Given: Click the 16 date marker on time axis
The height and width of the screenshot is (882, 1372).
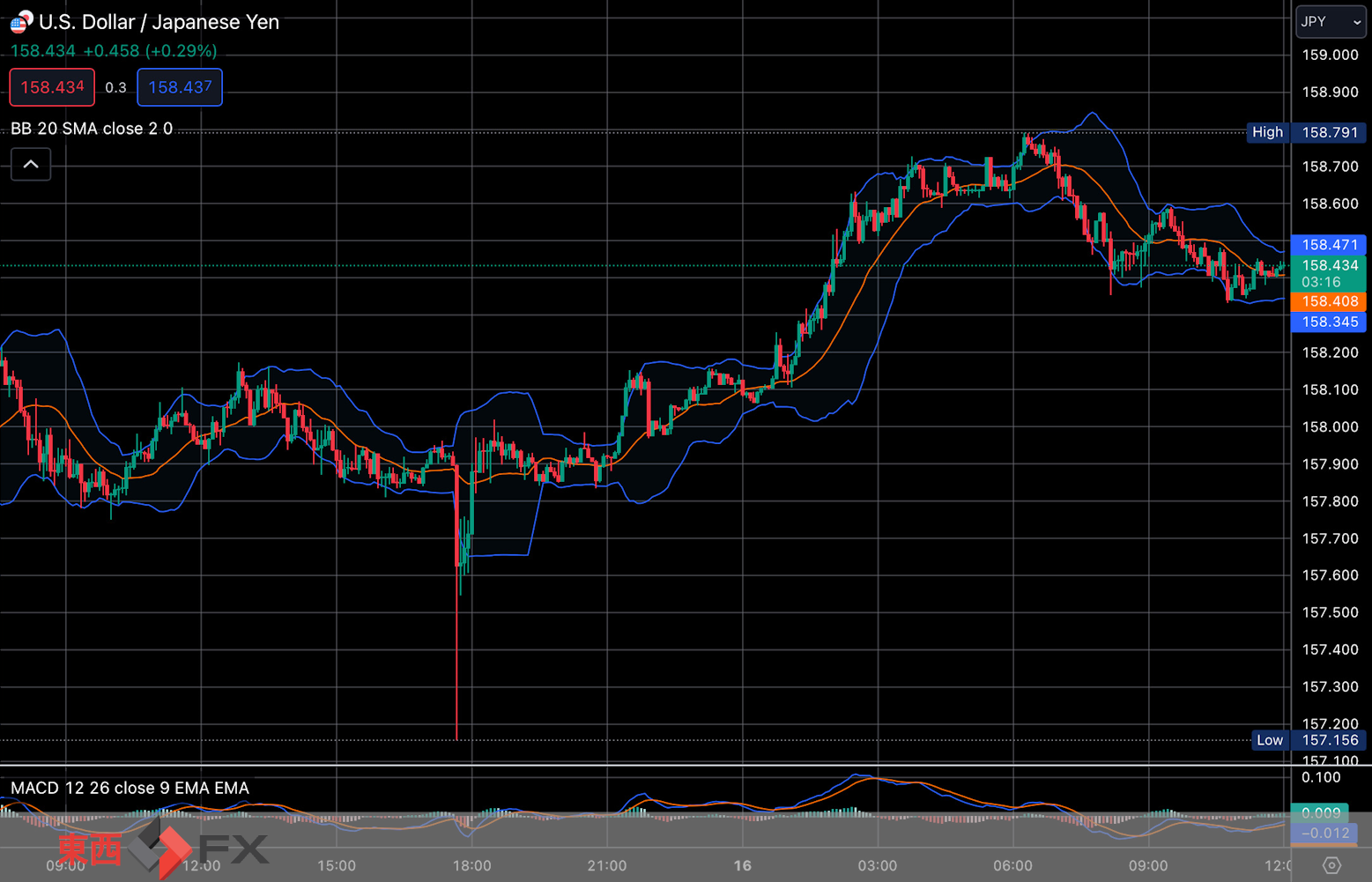Looking at the screenshot, I should [x=743, y=865].
